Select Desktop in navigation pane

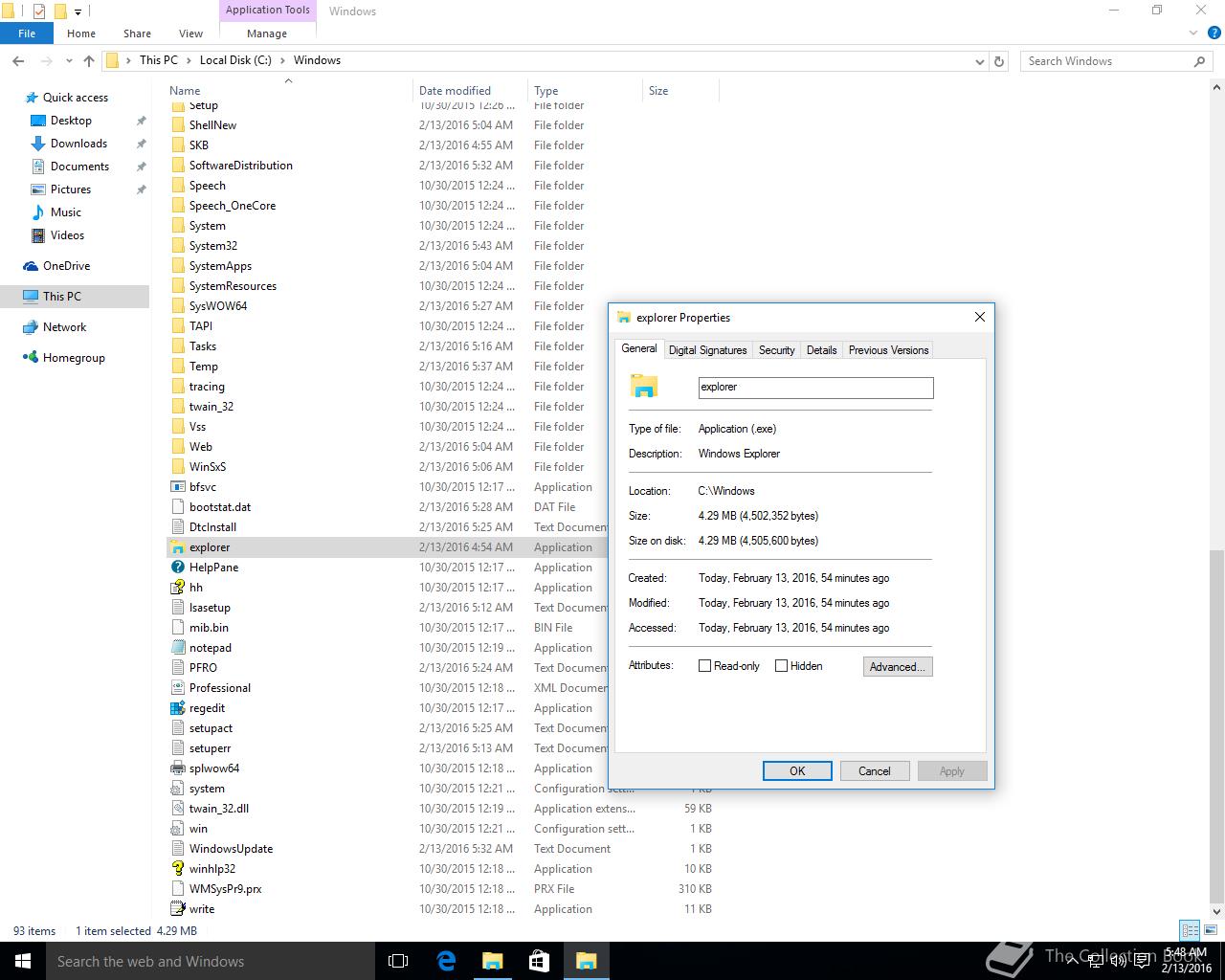[71, 121]
